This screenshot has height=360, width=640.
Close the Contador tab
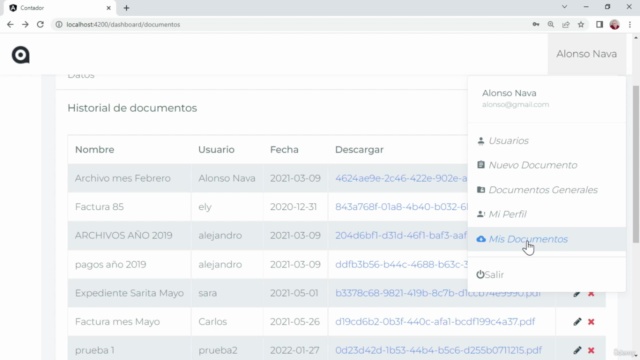109,8
